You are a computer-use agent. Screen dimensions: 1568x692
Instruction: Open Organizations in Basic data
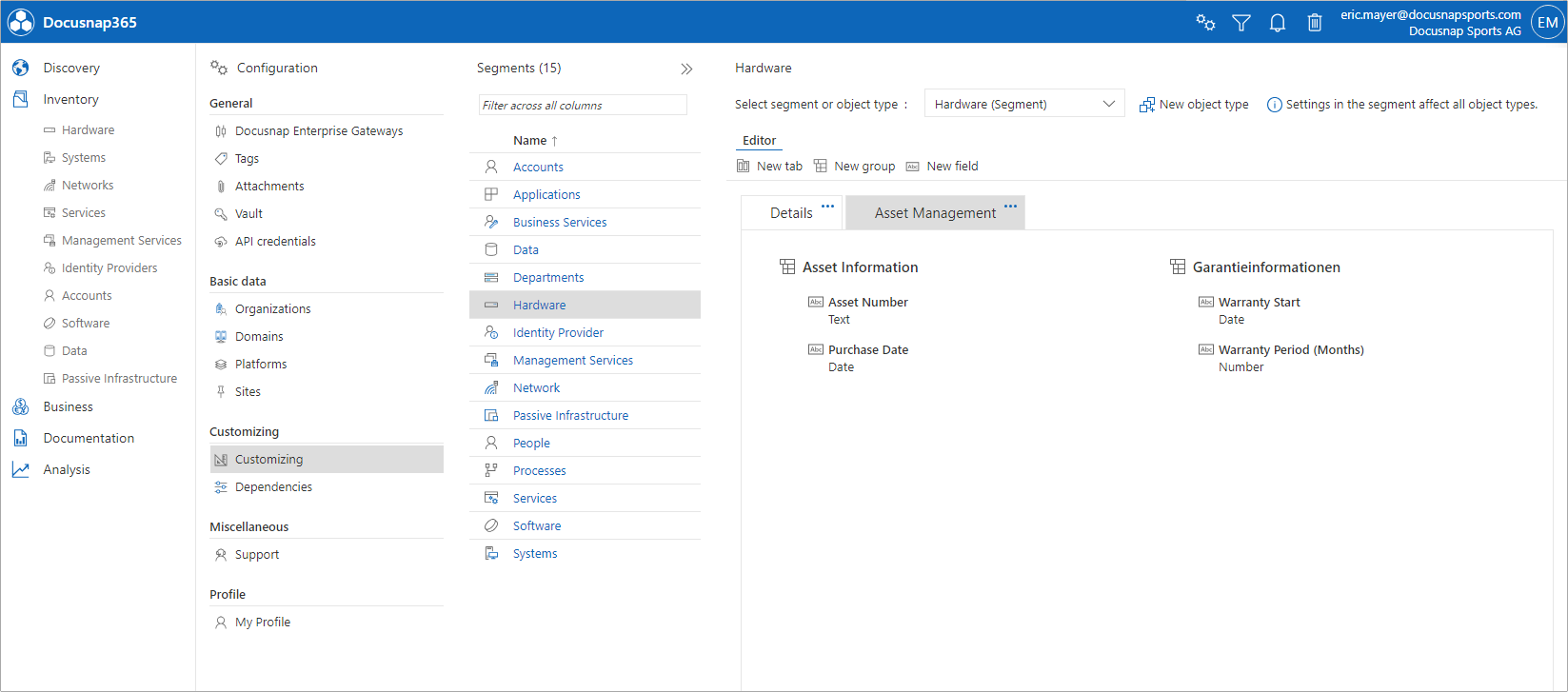[272, 308]
